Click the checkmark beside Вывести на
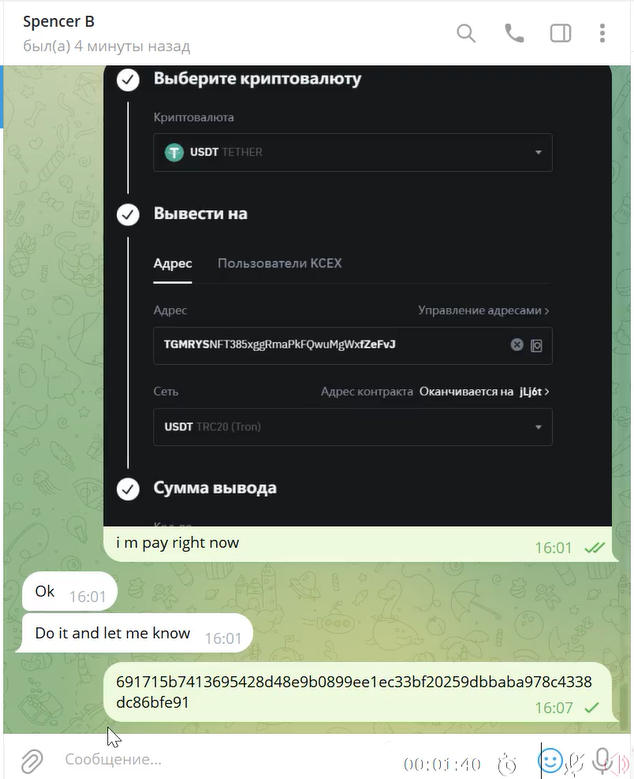 (x=128, y=215)
